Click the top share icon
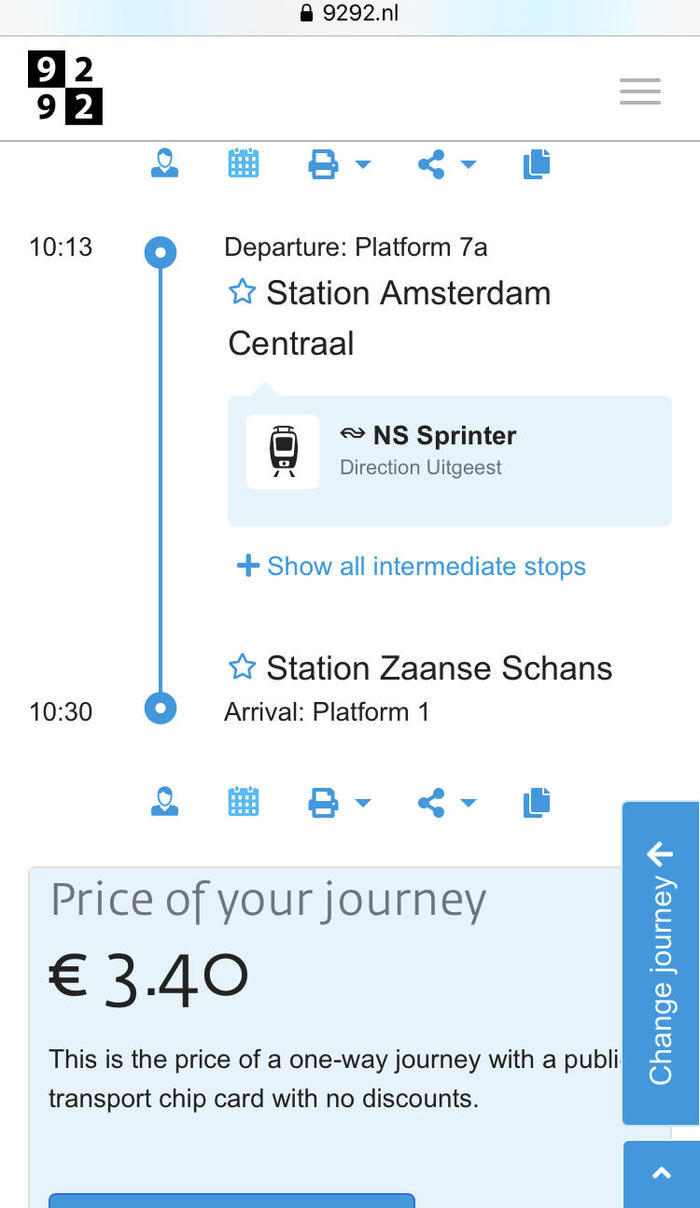 431,164
